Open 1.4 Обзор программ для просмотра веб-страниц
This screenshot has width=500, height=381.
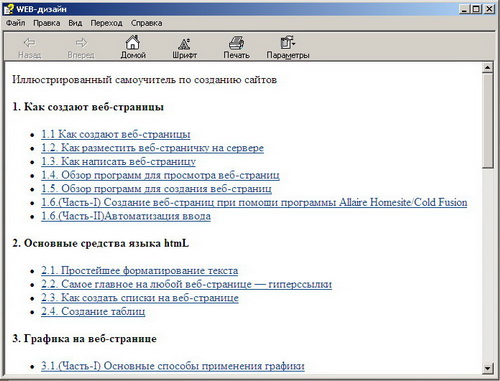(x=160, y=175)
